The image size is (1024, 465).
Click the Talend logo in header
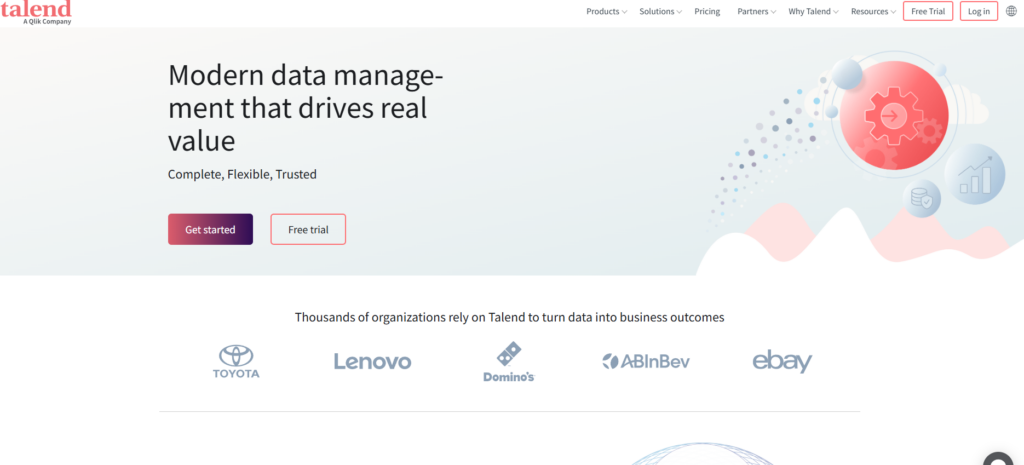(x=36, y=11)
